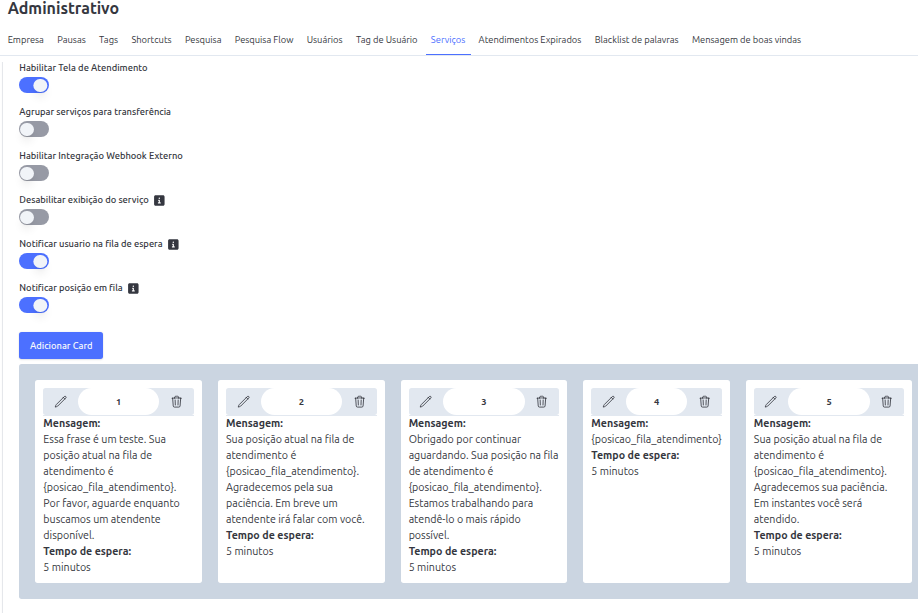Click the trash icon on card 3
This screenshot has width=918, height=613.
click(542, 402)
